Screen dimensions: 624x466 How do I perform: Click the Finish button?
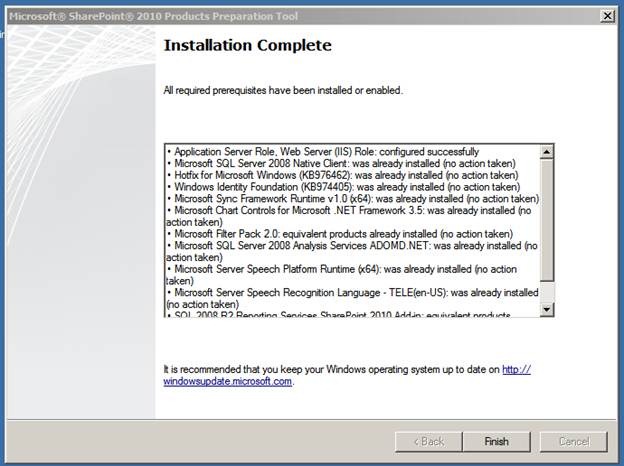496,442
